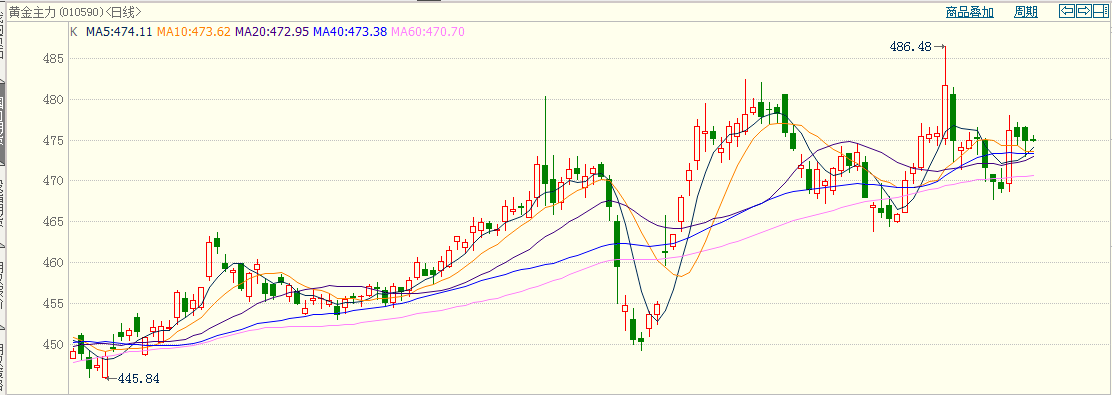
Task: Select the MA20:472.95 indicator label
Action: pyautogui.click(x=272, y=32)
